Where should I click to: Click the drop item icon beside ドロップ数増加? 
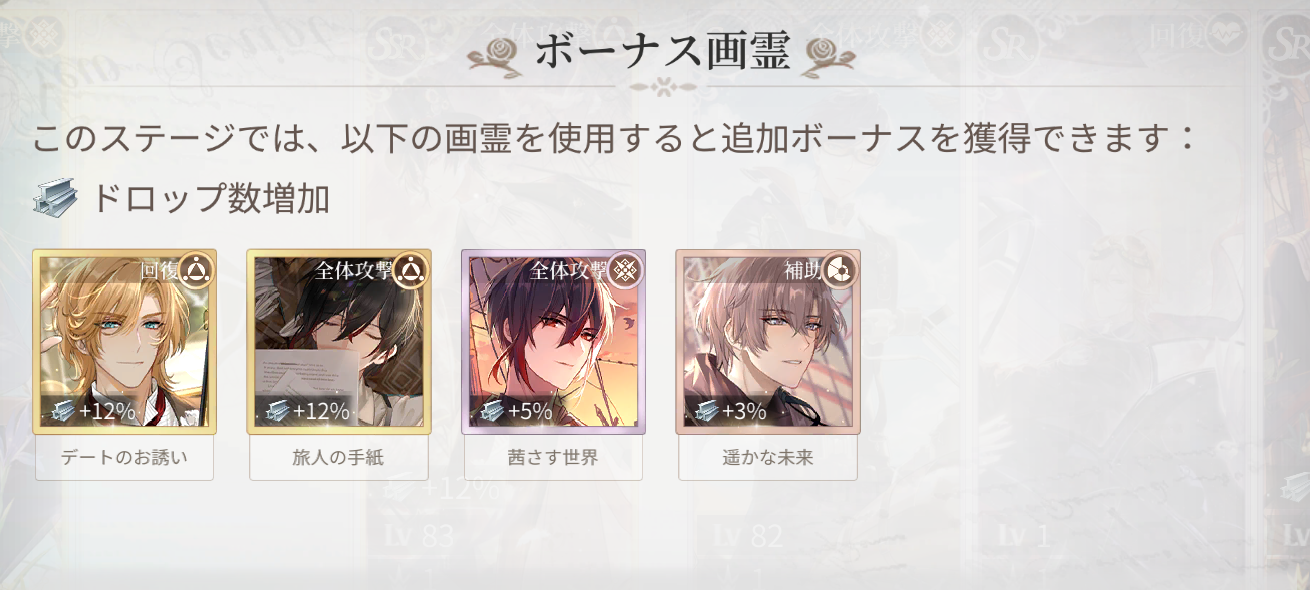tap(55, 199)
